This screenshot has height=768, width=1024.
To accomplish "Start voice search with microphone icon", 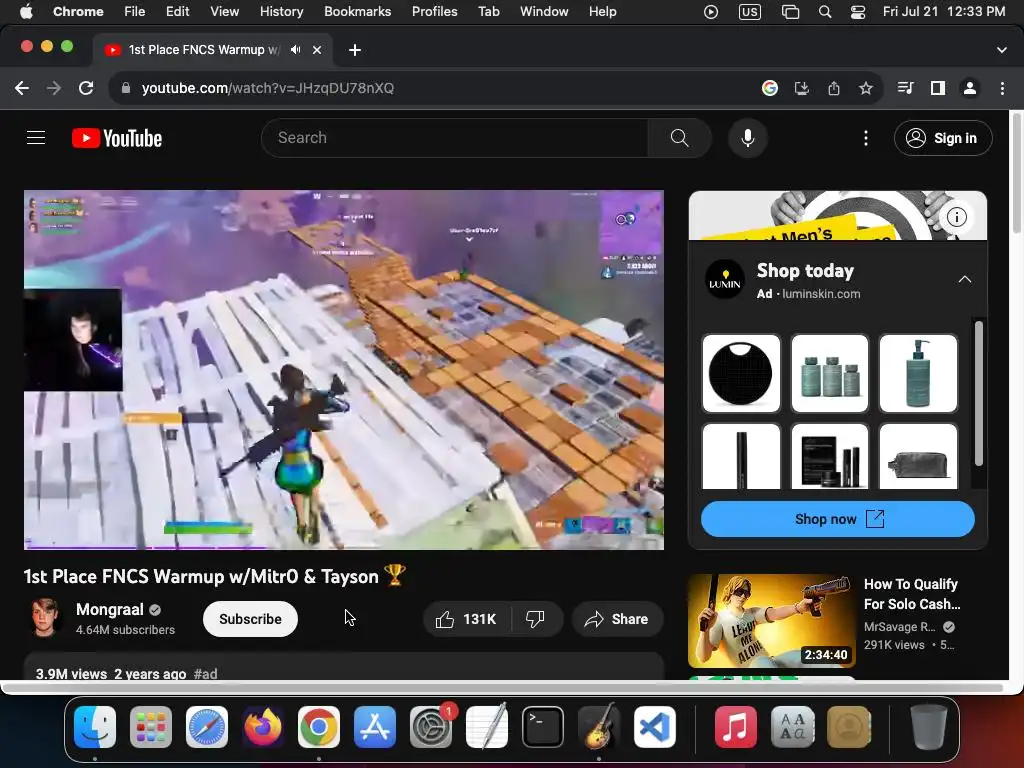I will coord(748,138).
